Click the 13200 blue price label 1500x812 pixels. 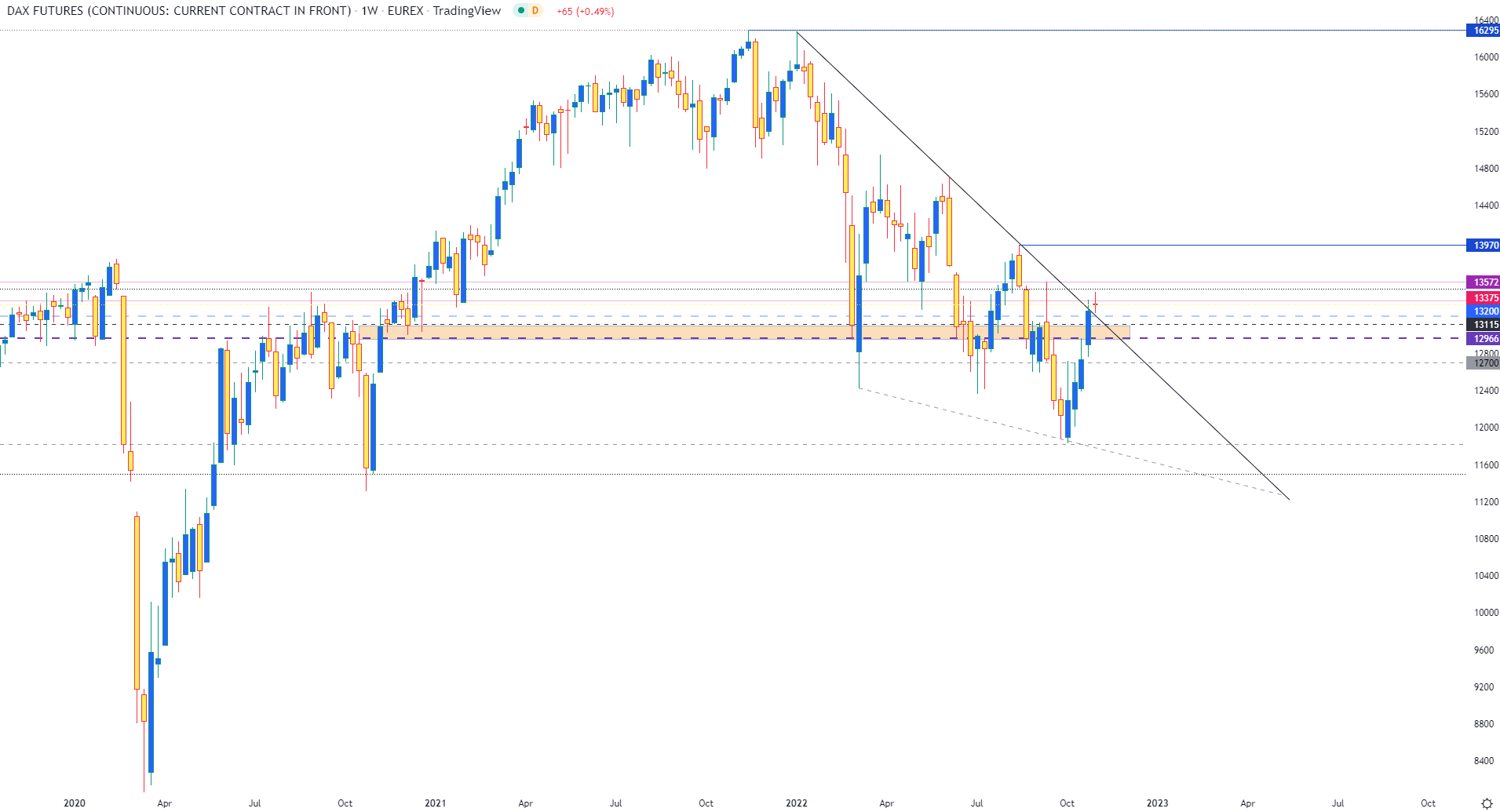pos(1483,311)
